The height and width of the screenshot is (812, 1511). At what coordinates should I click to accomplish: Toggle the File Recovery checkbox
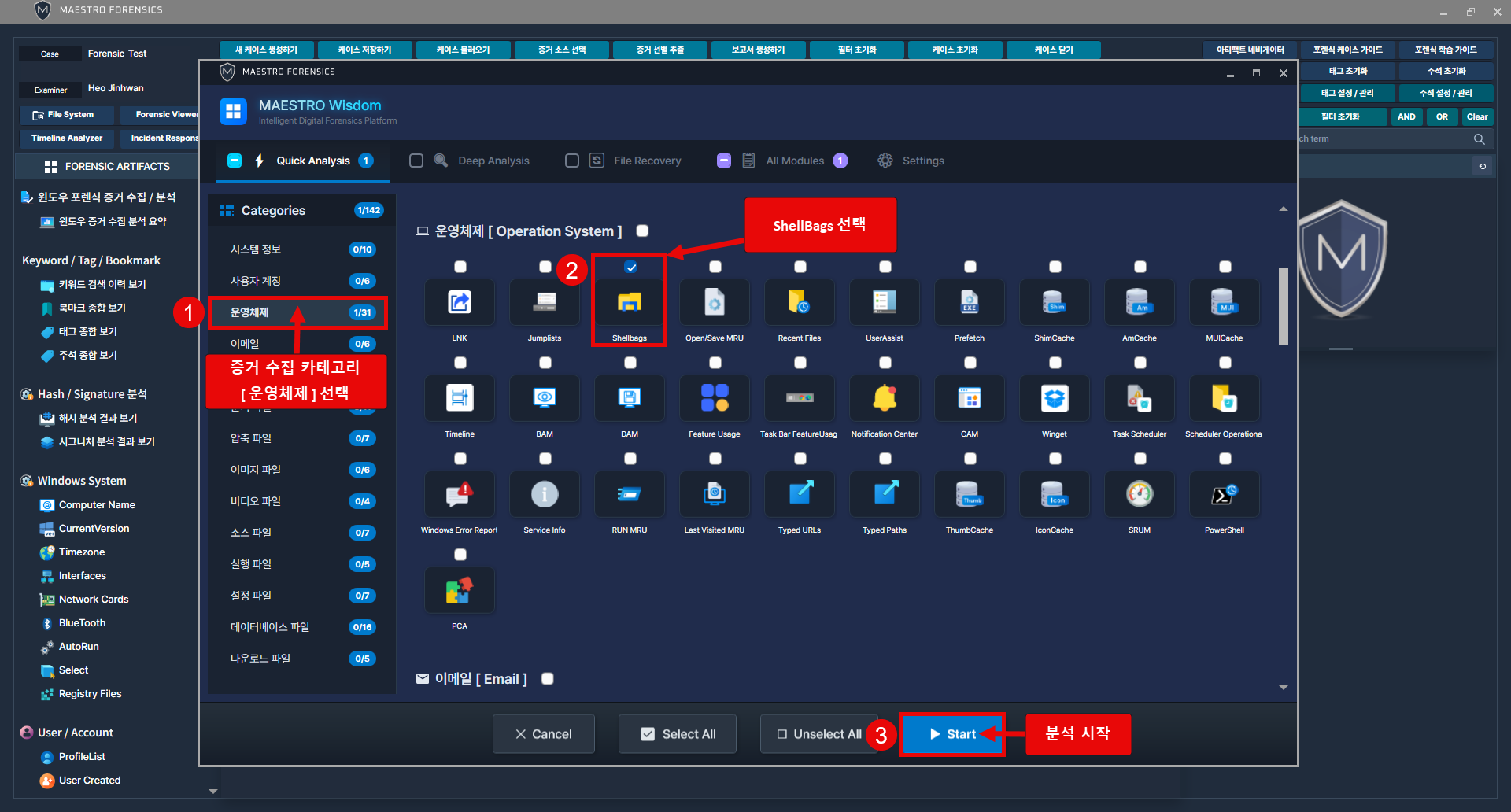(572, 161)
